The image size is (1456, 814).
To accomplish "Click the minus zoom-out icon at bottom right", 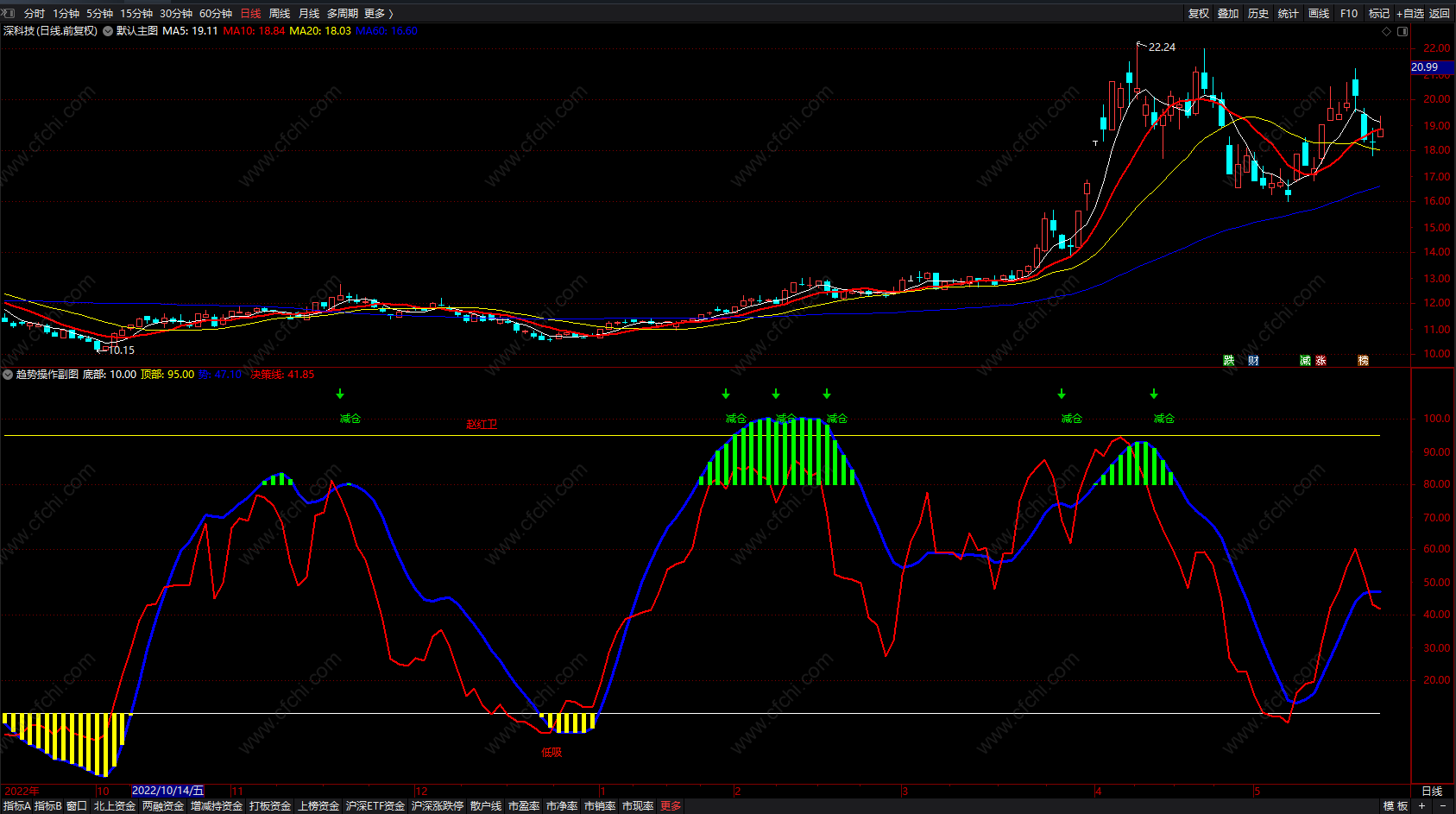I will [x=1443, y=805].
